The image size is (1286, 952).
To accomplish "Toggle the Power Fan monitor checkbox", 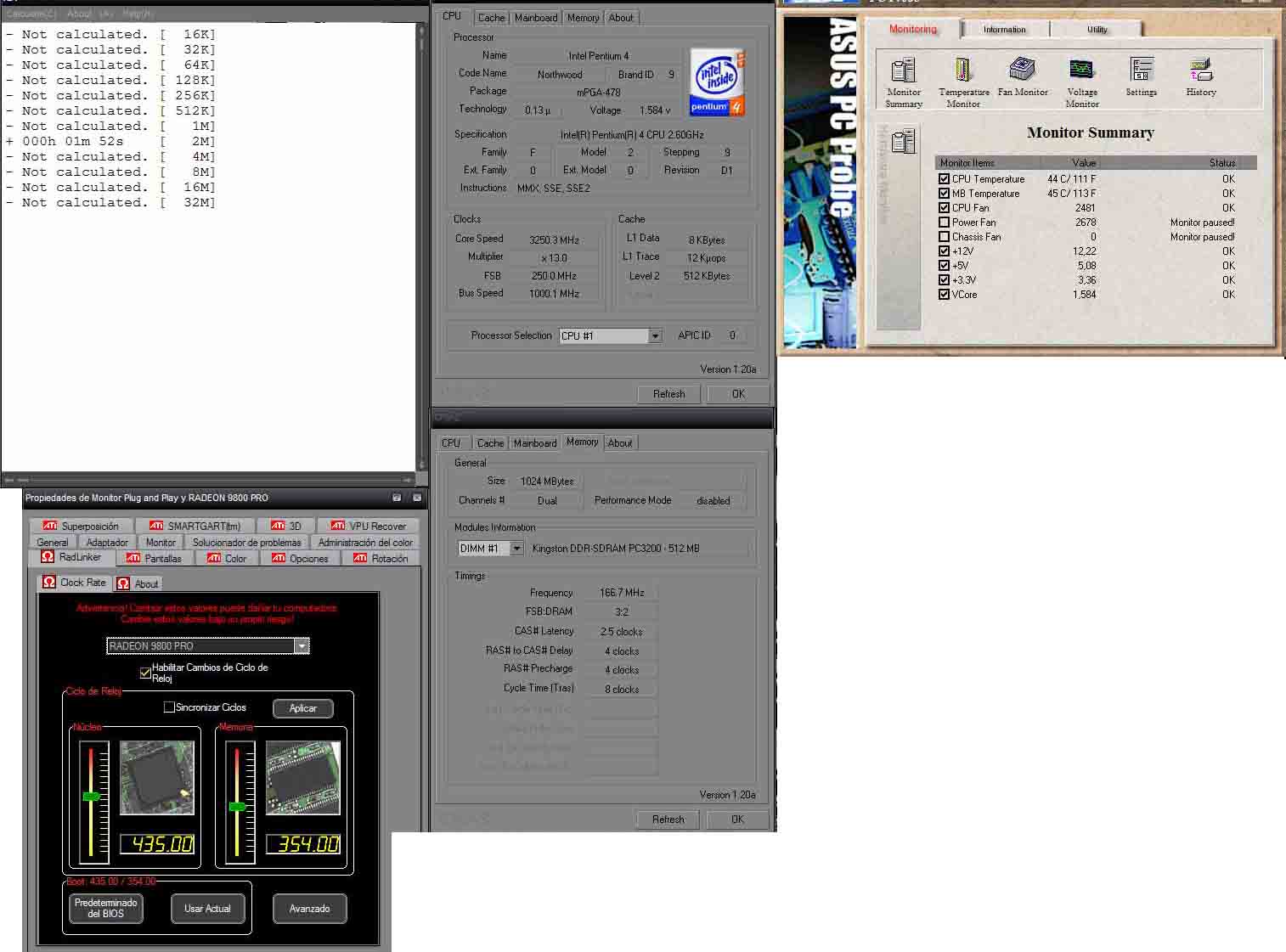I will tap(944, 223).
